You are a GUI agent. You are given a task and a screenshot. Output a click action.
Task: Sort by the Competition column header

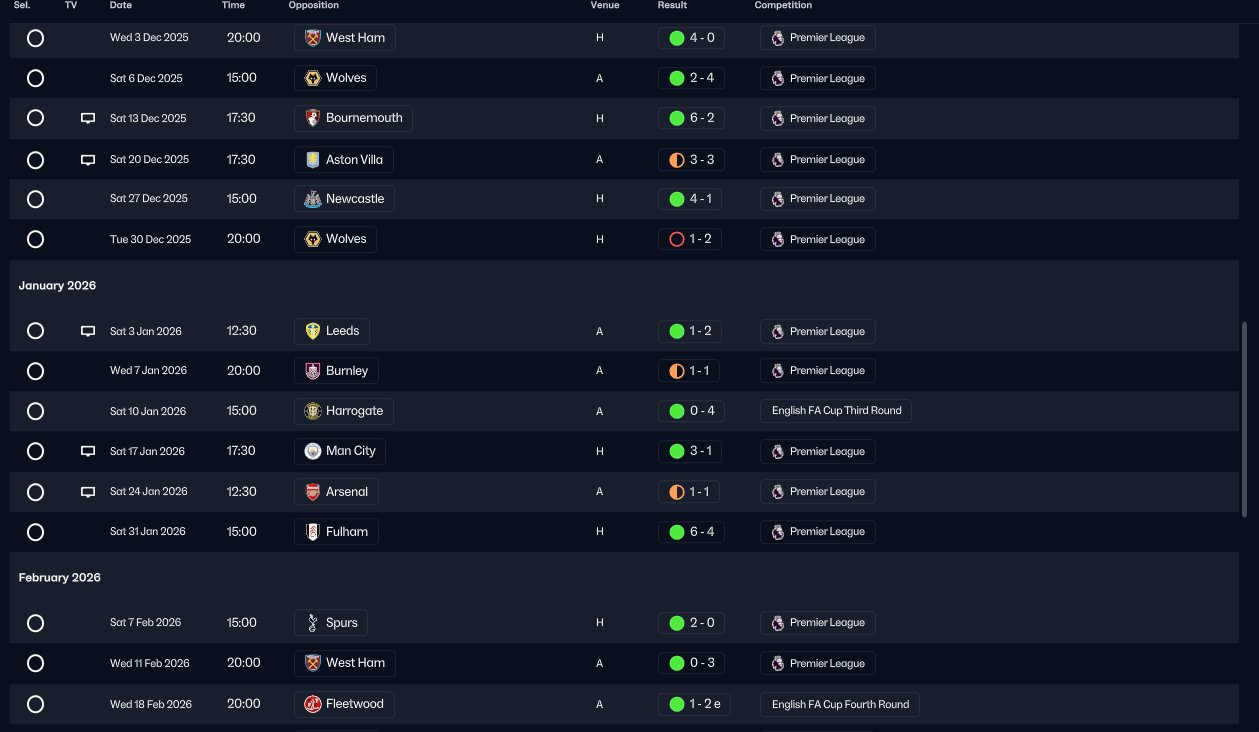click(783, 5)
